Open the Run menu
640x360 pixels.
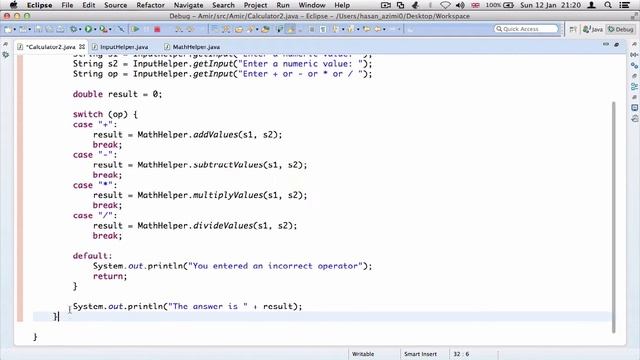(x=283, y=5)
